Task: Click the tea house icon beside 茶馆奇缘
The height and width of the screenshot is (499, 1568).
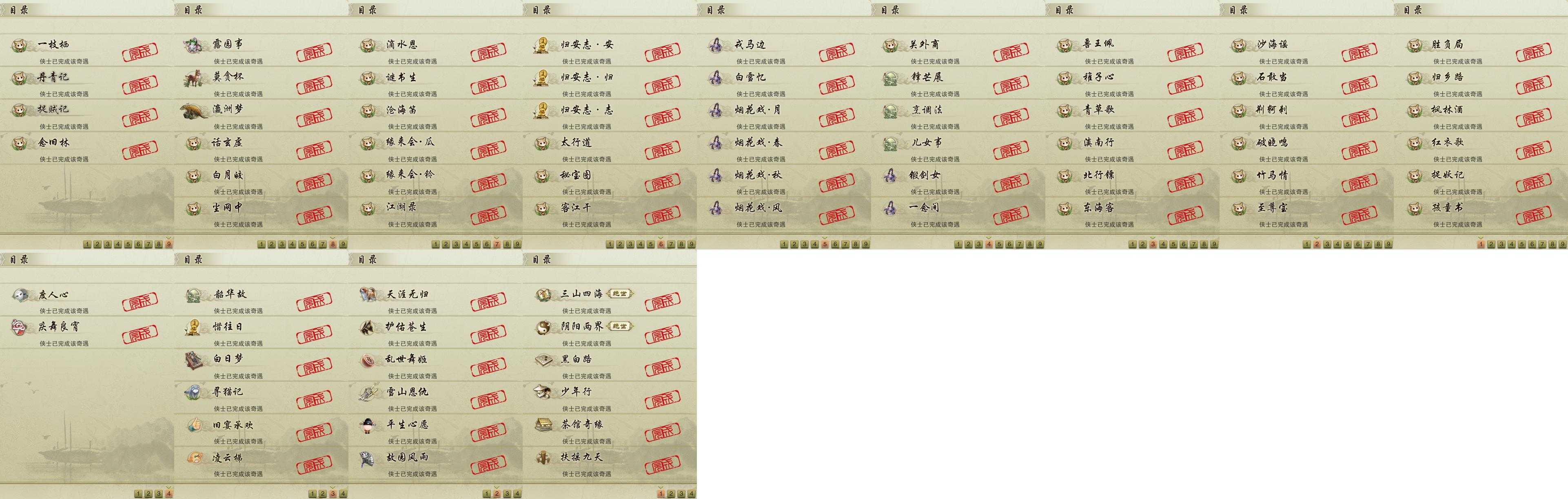Action: (x=543, y=425)
